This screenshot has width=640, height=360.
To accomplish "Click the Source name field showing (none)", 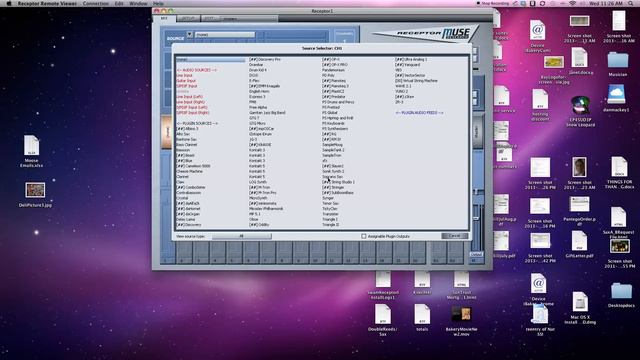I will [x=225, y=35].
